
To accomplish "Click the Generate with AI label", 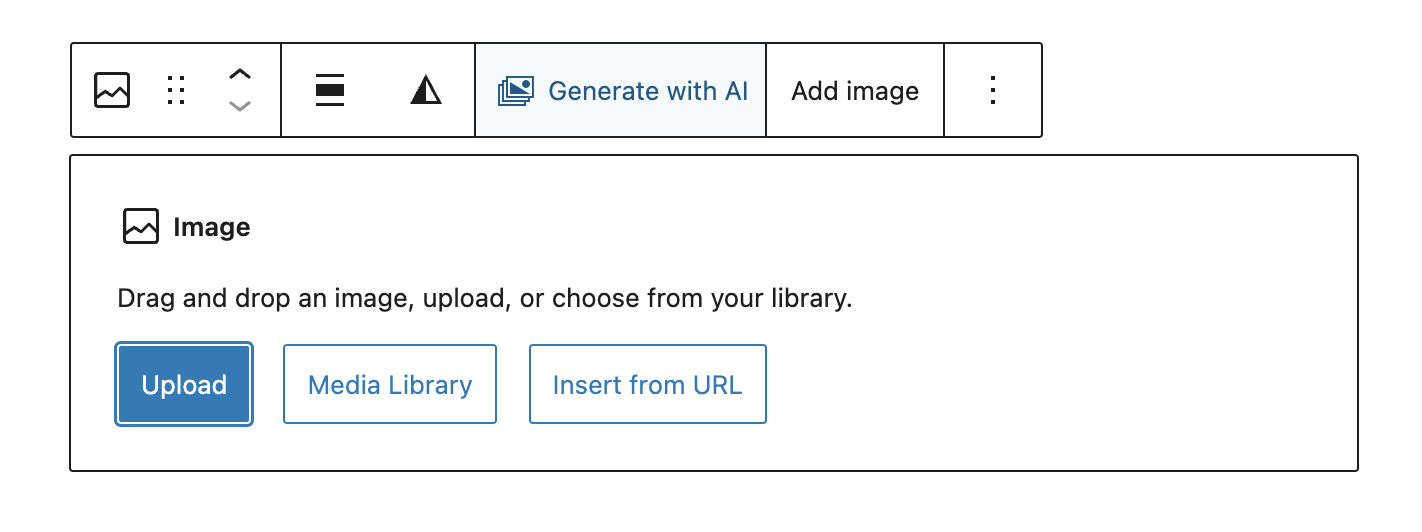I will click(648, 91).
